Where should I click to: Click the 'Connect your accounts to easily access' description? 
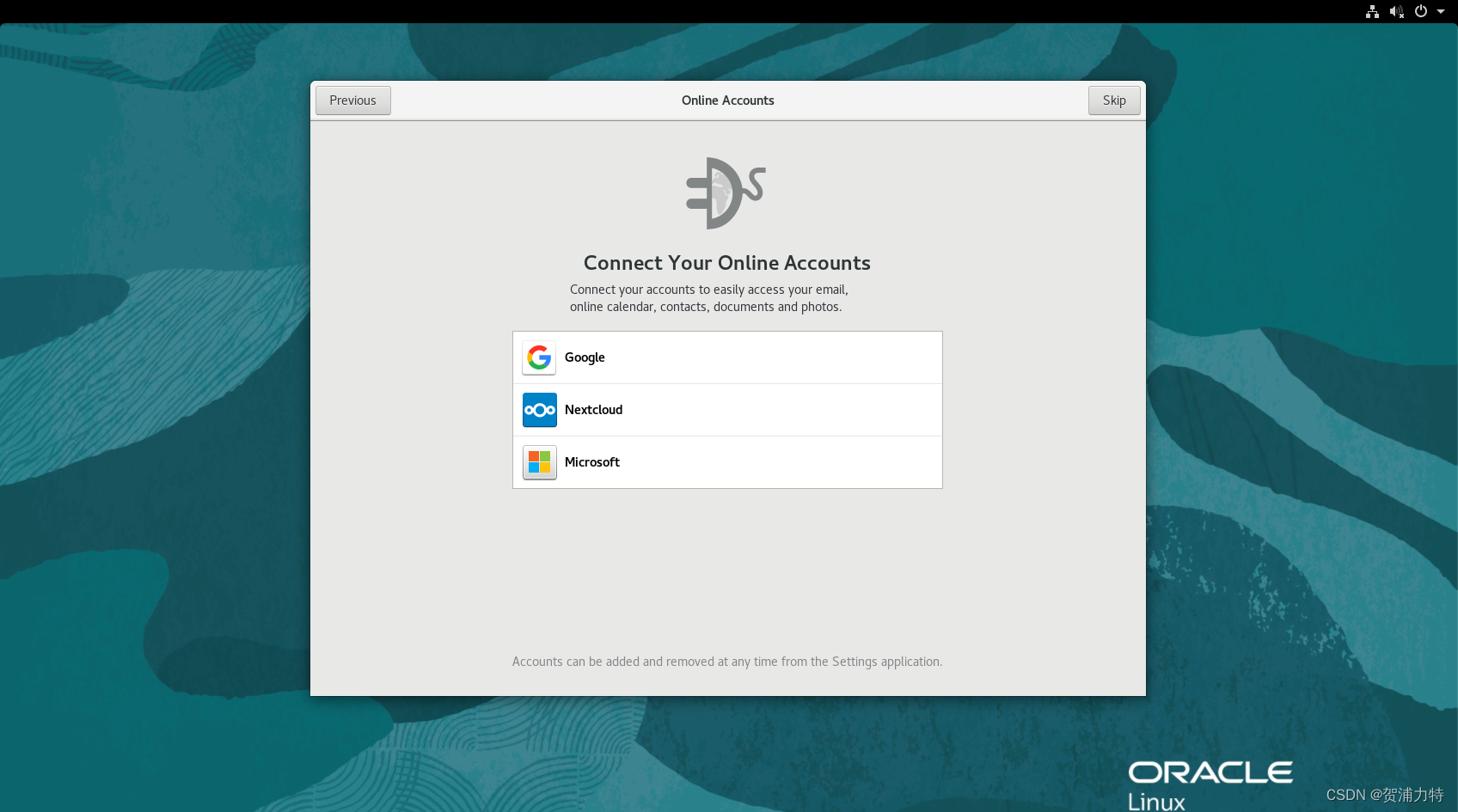[708, 298]
